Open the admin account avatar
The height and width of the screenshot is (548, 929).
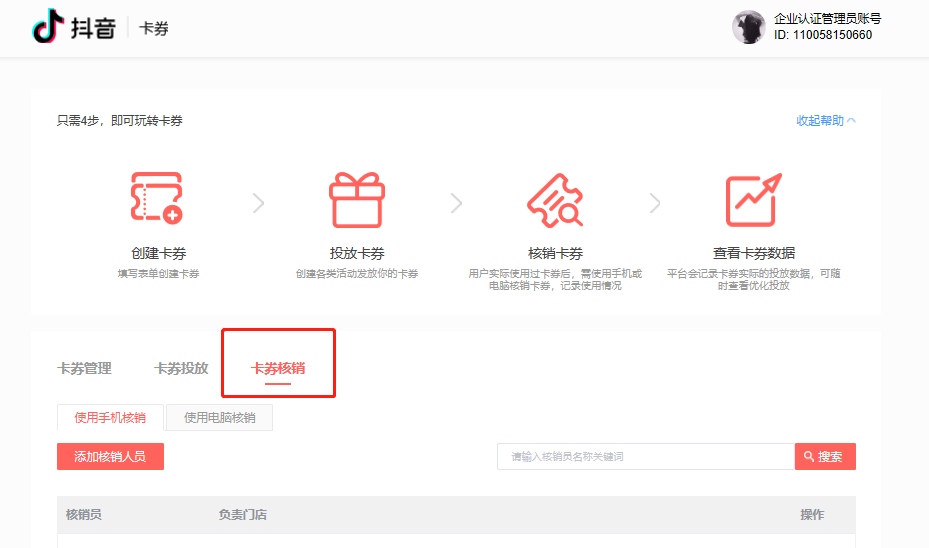[x=749, y=27]
